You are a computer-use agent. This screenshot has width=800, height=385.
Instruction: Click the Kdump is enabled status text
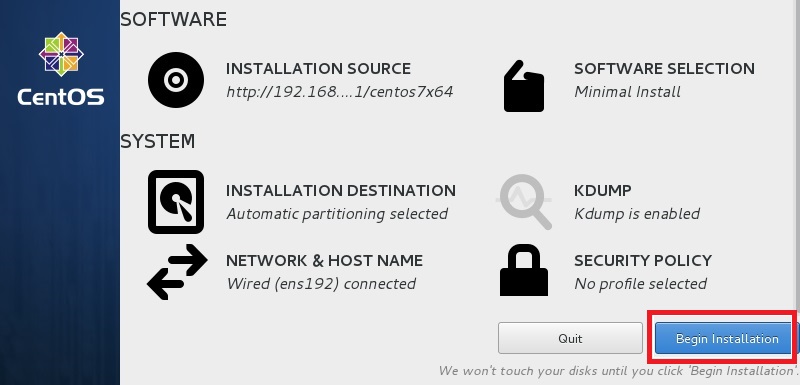pos(637,214)
